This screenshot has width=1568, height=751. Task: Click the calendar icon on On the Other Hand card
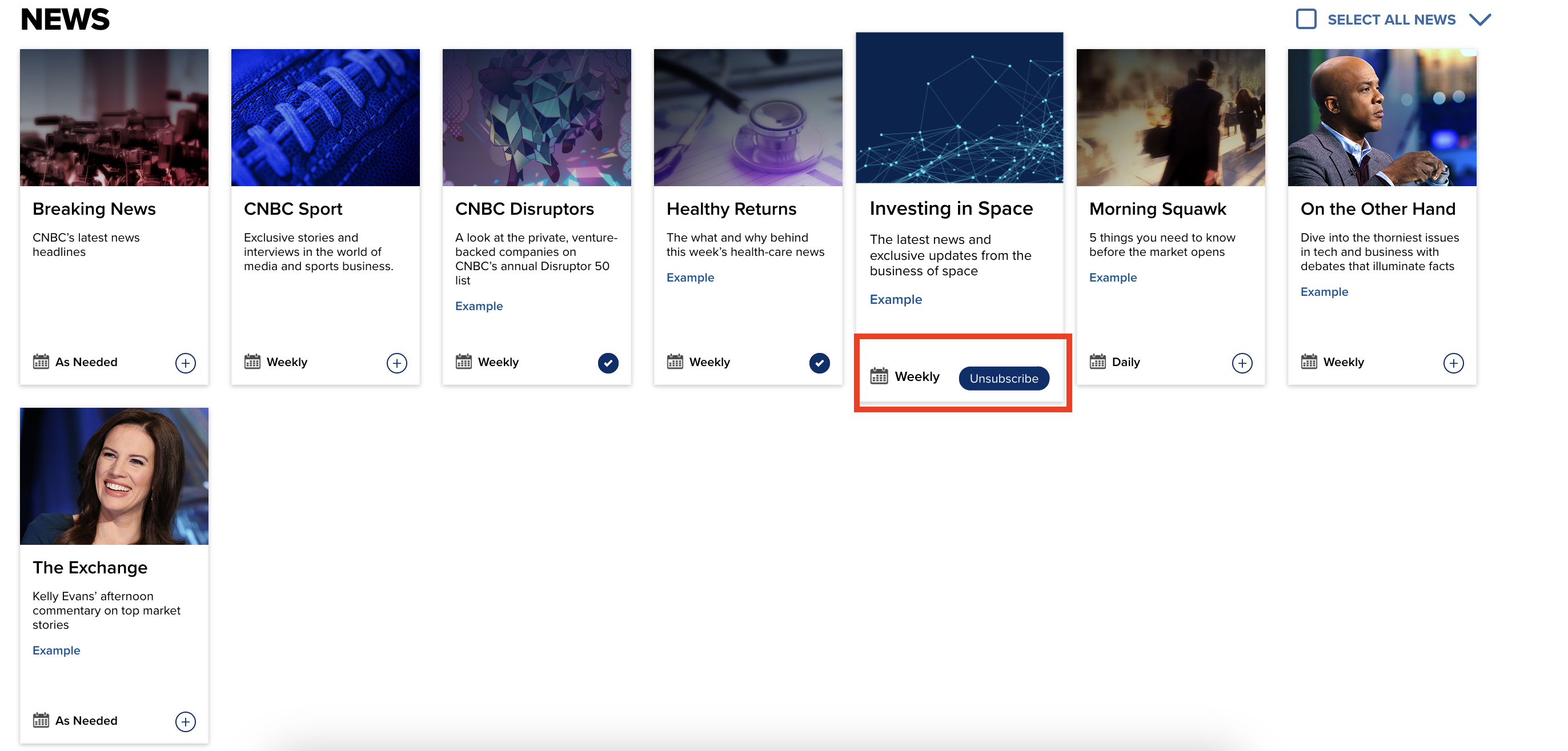[x=1309, y=362]
